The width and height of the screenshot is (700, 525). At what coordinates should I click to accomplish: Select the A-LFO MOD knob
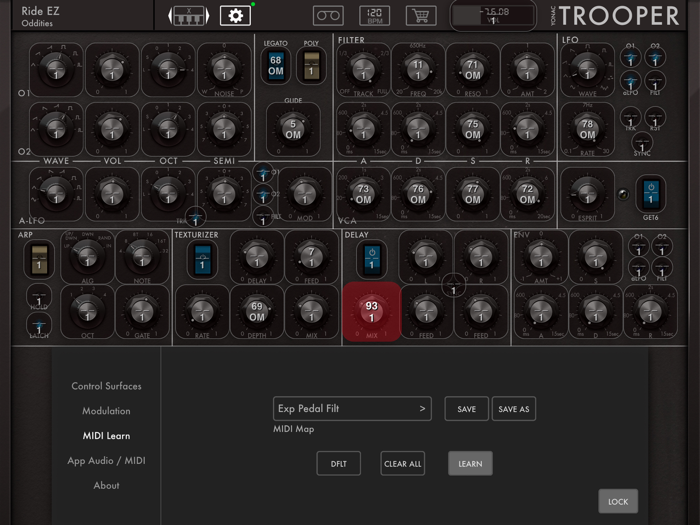[305, 194]
